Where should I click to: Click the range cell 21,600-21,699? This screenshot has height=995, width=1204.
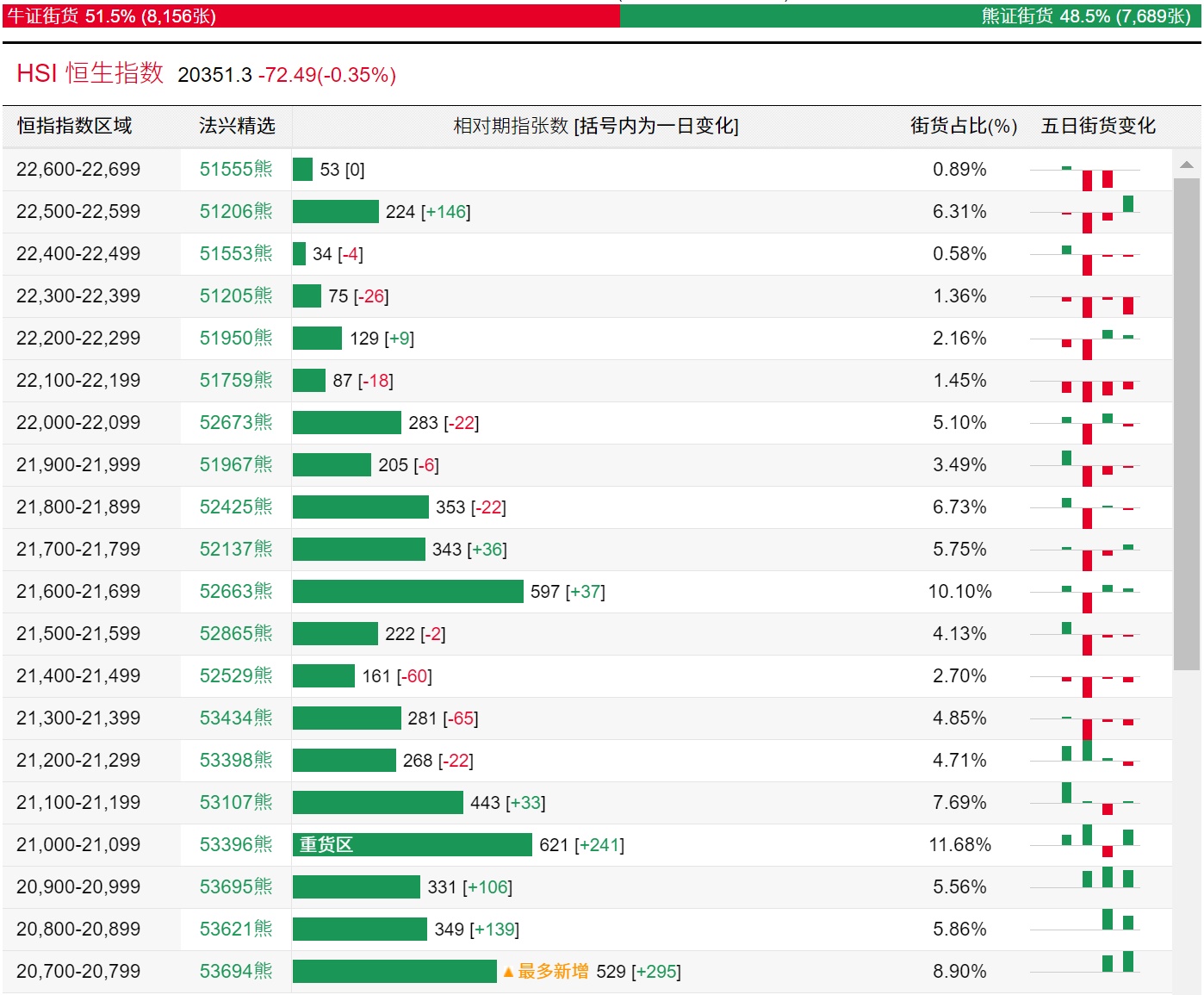pos(78,591)
